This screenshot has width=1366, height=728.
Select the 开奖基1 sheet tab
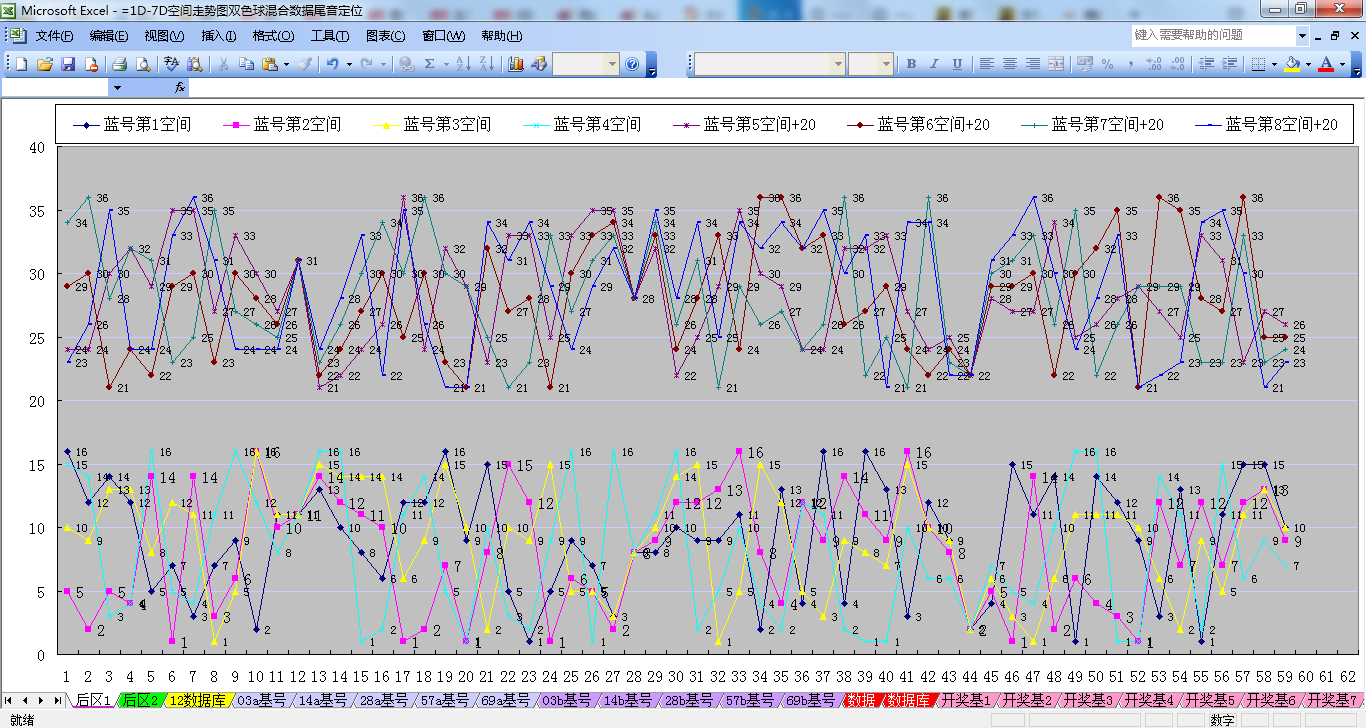tap(965, 700)
